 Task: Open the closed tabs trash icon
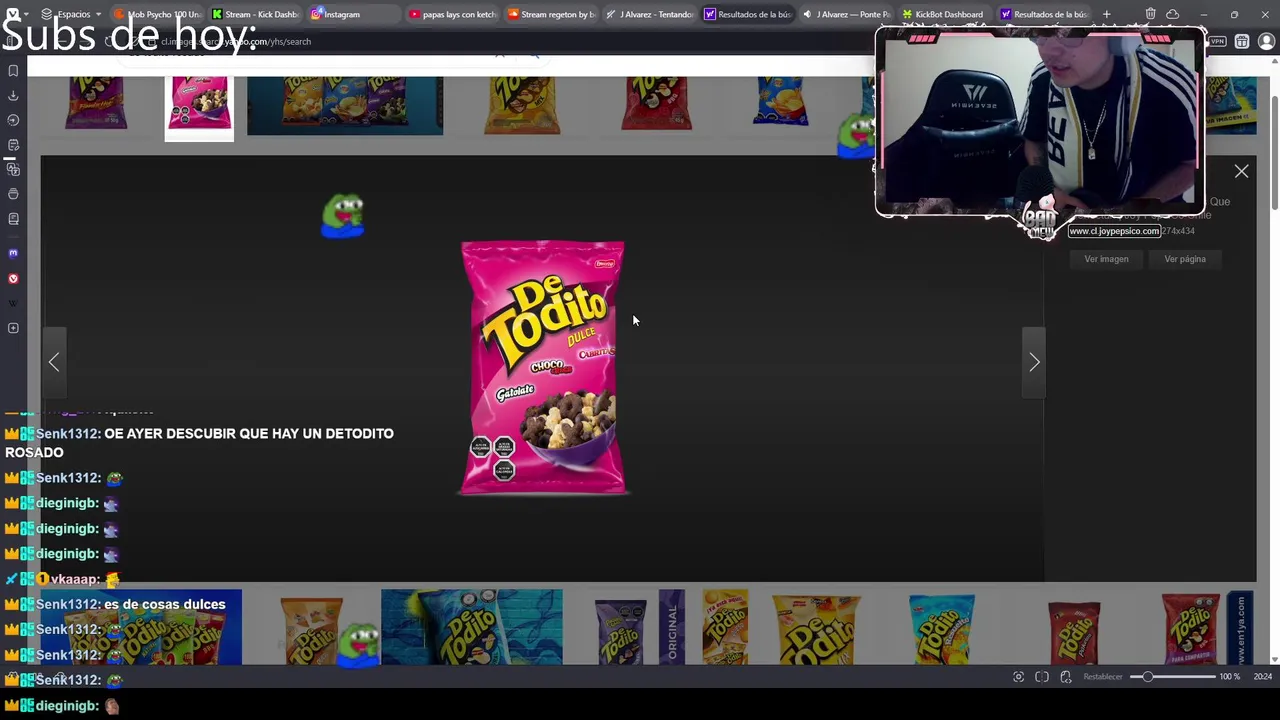1150,14
